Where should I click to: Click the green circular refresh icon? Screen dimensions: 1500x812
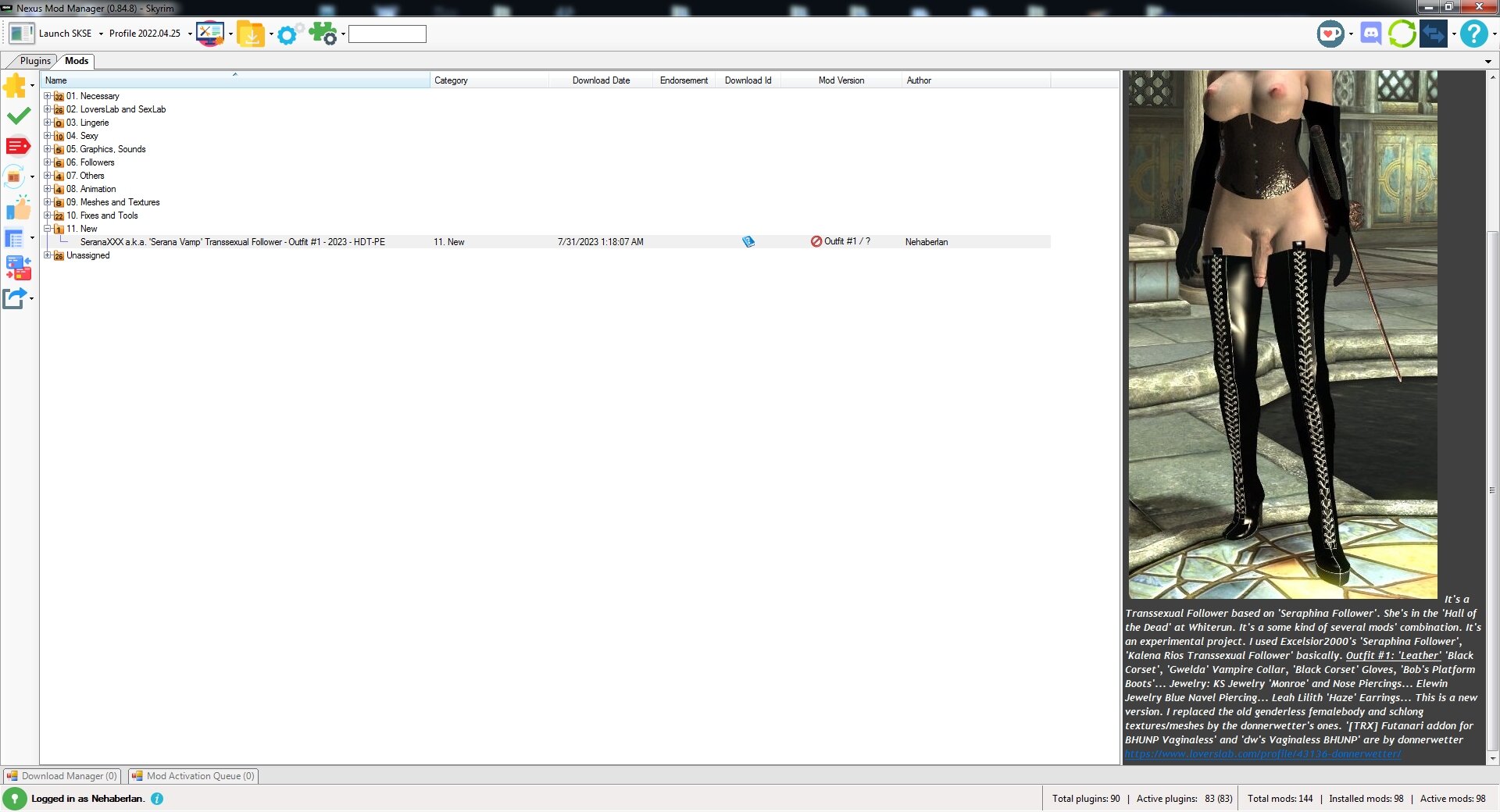[1402, 34]
